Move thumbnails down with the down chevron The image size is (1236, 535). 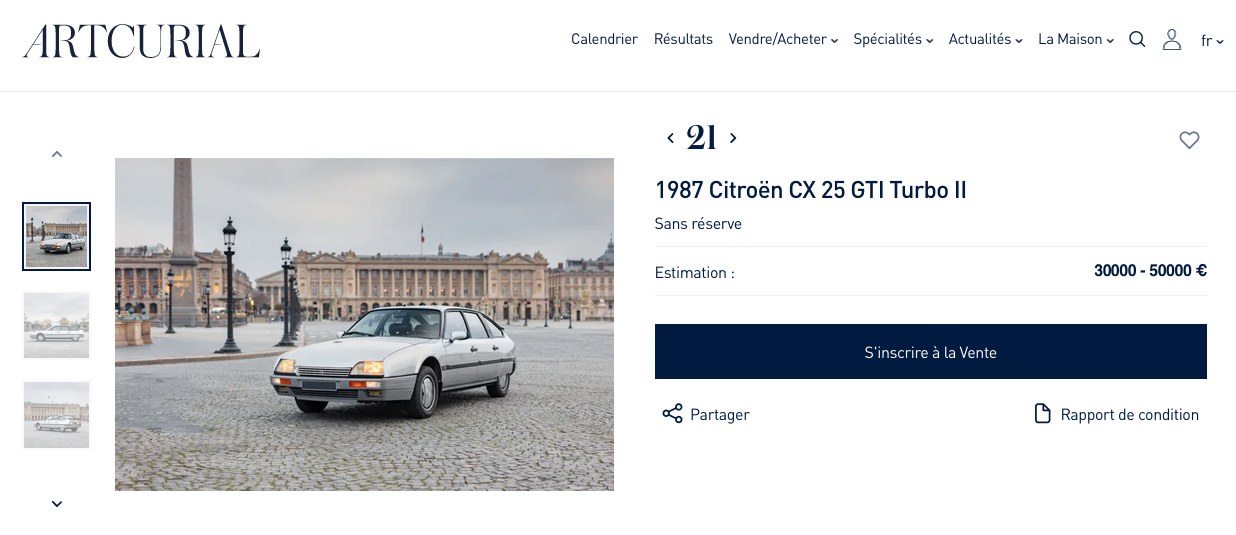coord(57,504)
